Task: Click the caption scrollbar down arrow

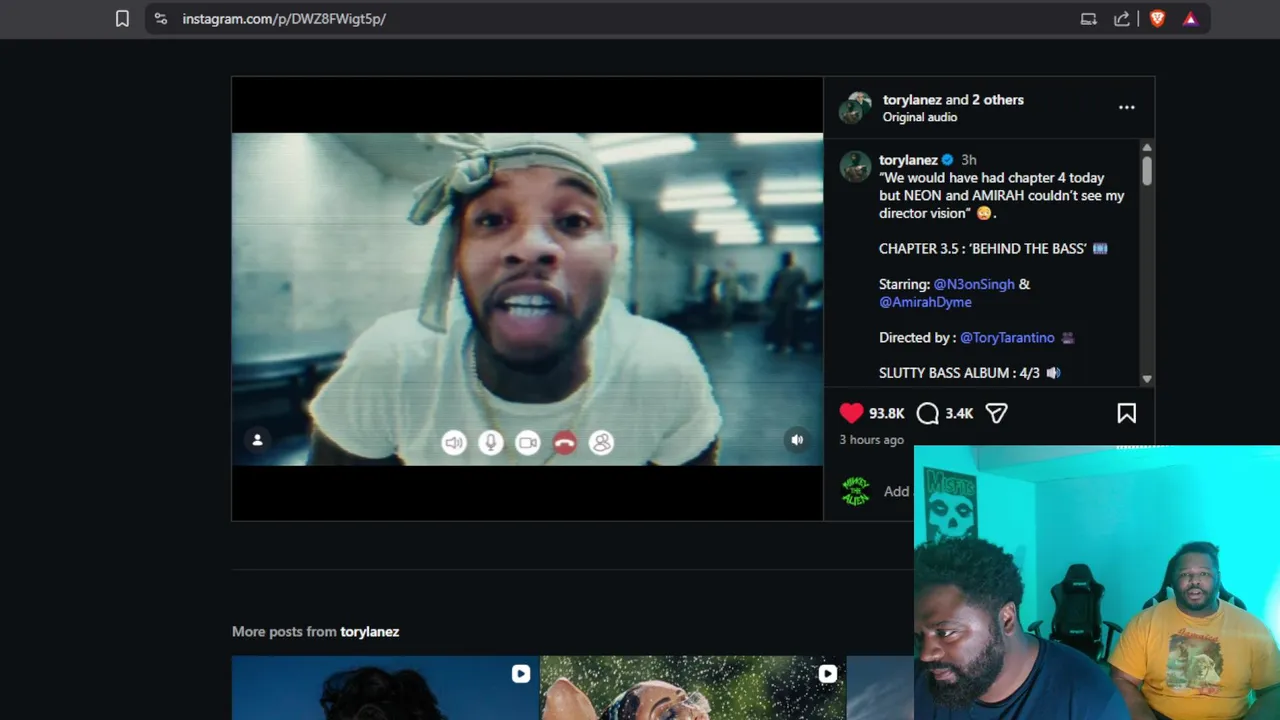Action: 1147,379
